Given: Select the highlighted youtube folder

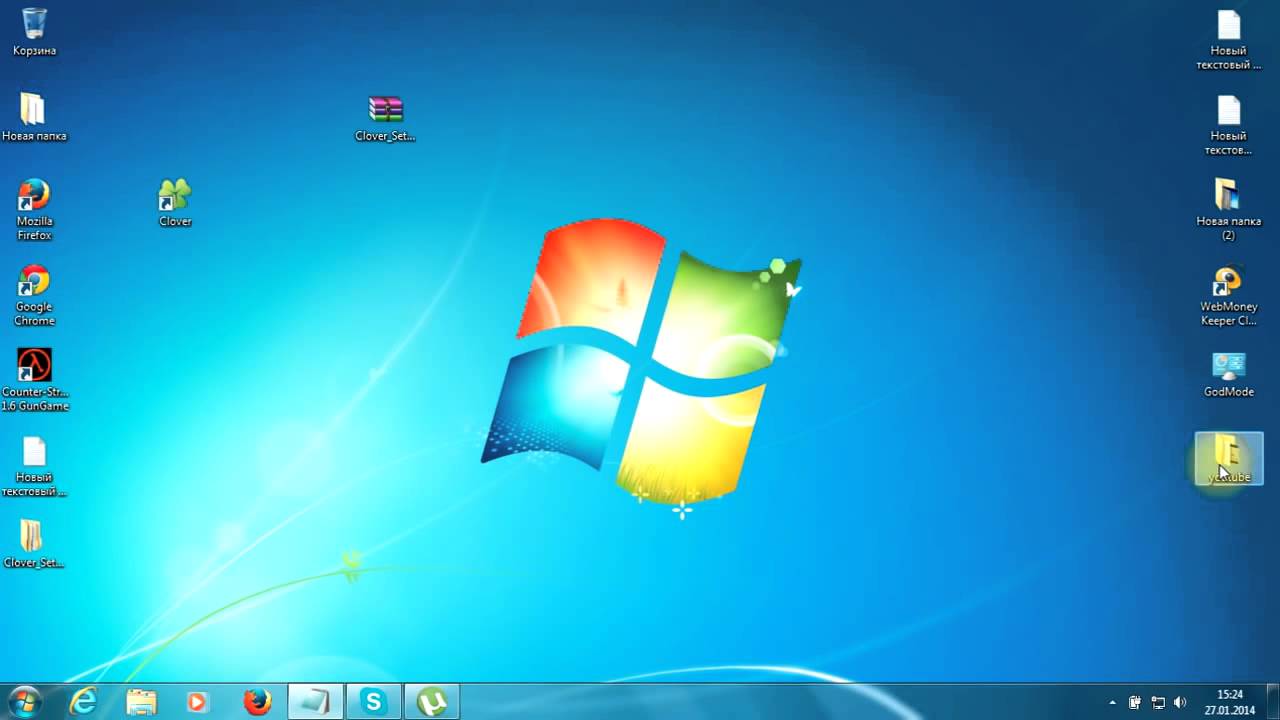Looking at the screenshot, I should 1229,459.
